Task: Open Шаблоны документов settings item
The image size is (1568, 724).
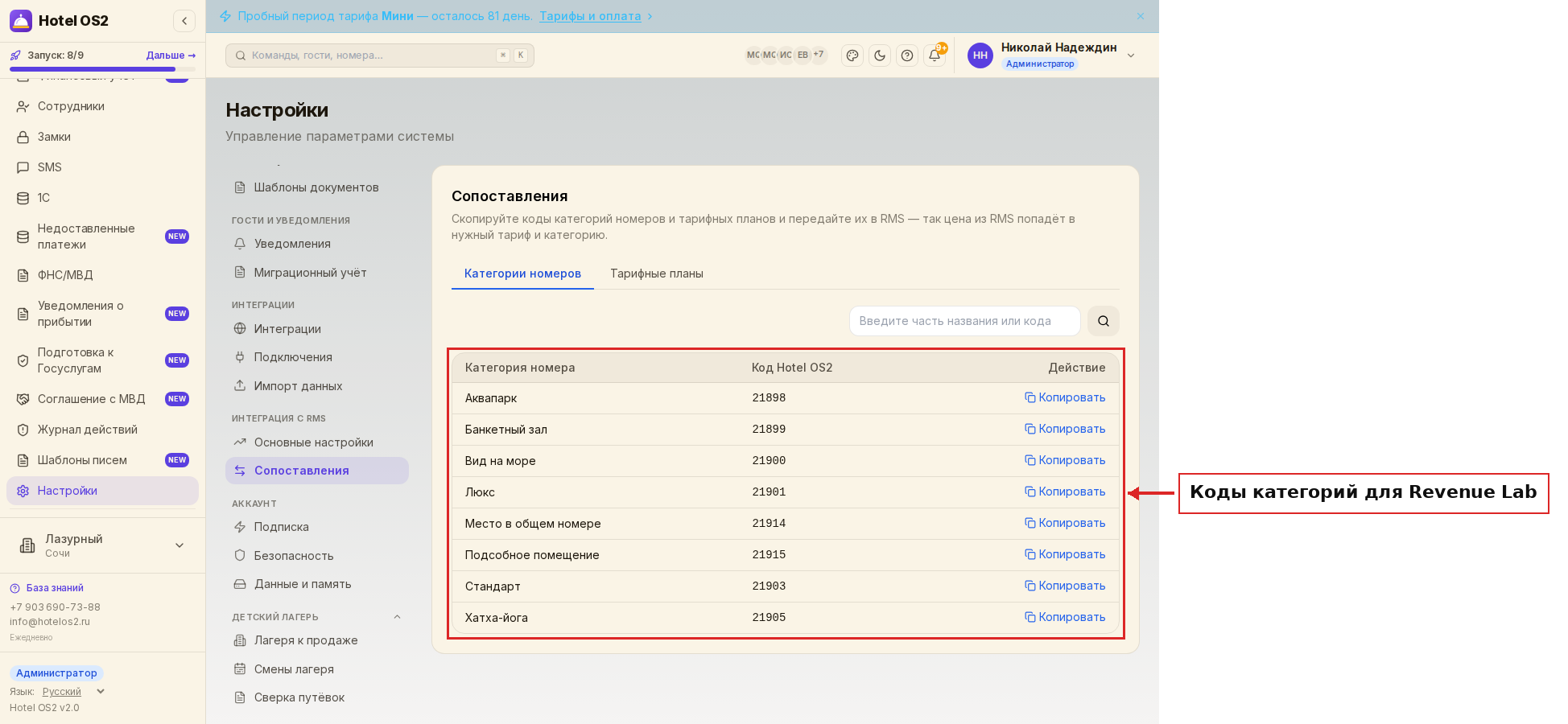Action: [317, 187]
